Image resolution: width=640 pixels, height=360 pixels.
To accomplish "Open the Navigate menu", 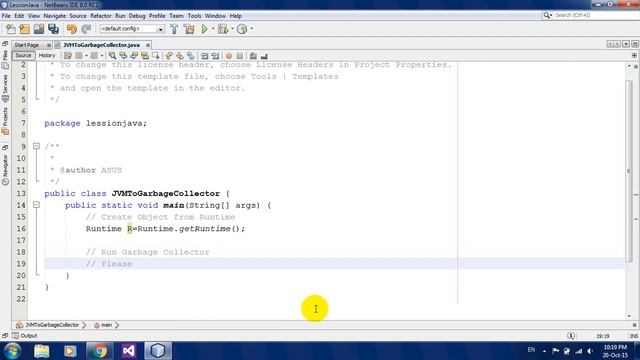I will (54, 16).
